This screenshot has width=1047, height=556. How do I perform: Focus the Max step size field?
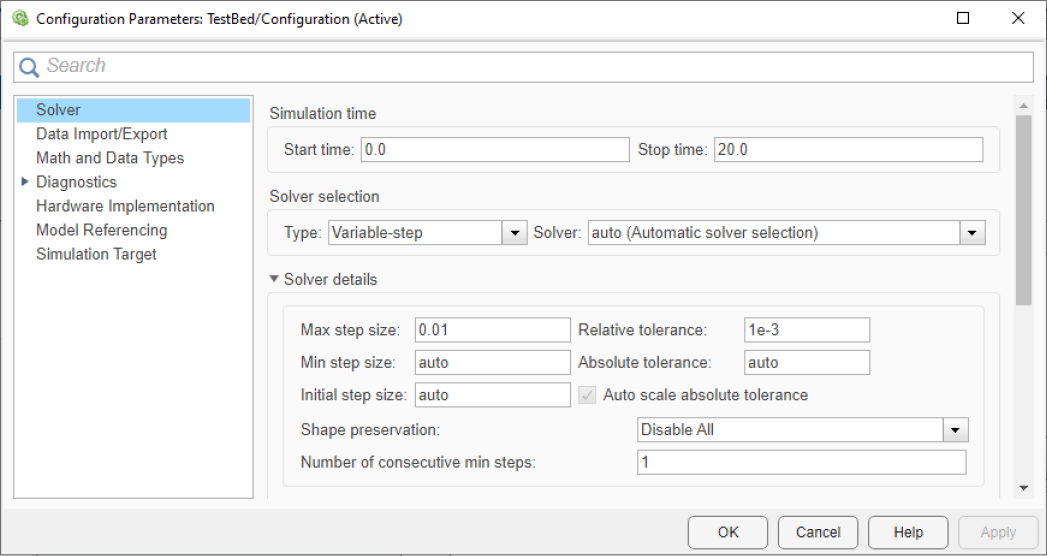[x=492, y=330]
